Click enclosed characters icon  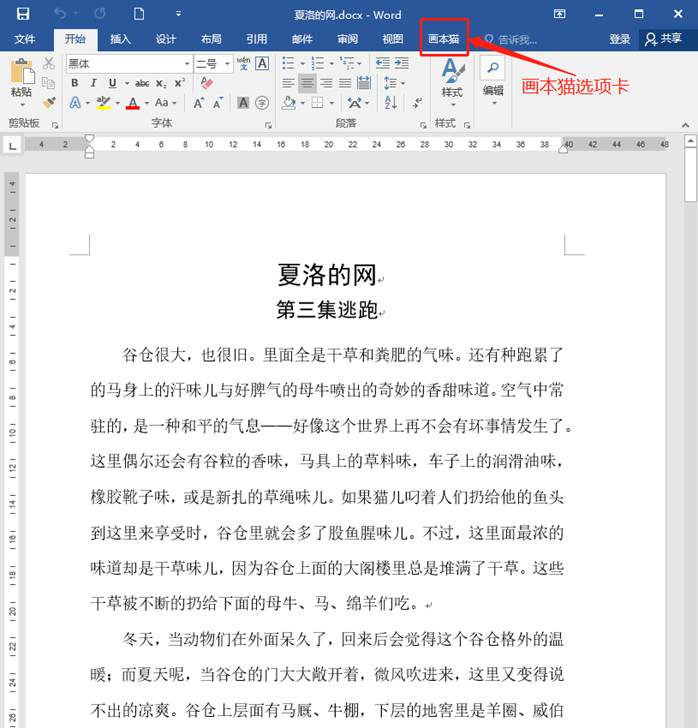pos(262,103)
